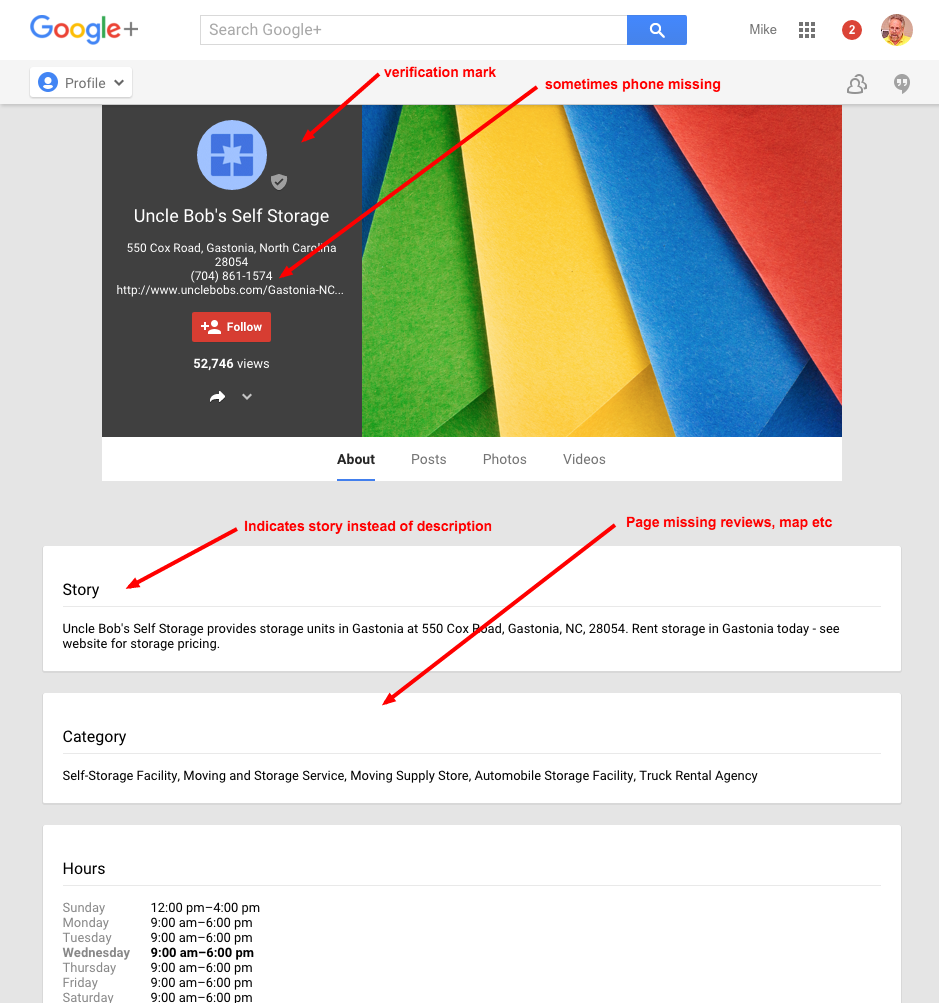Click the Google+ logo

(84, 29)
